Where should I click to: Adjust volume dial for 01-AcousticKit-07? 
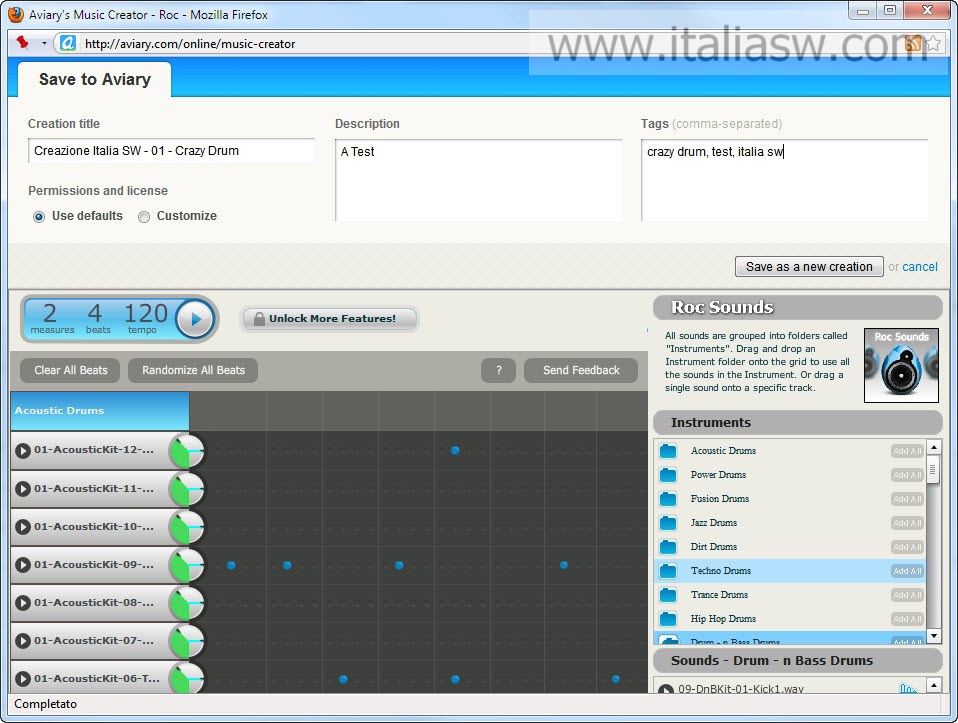pyautogui.click(x=187, y=640)
